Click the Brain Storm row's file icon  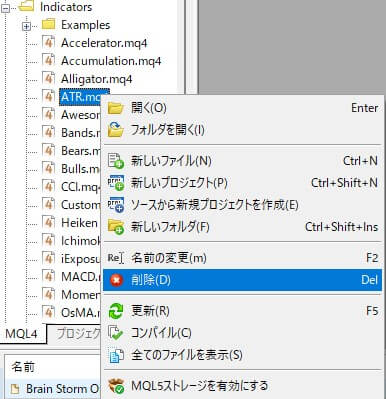pyautogui.click(x=15, y=389)
